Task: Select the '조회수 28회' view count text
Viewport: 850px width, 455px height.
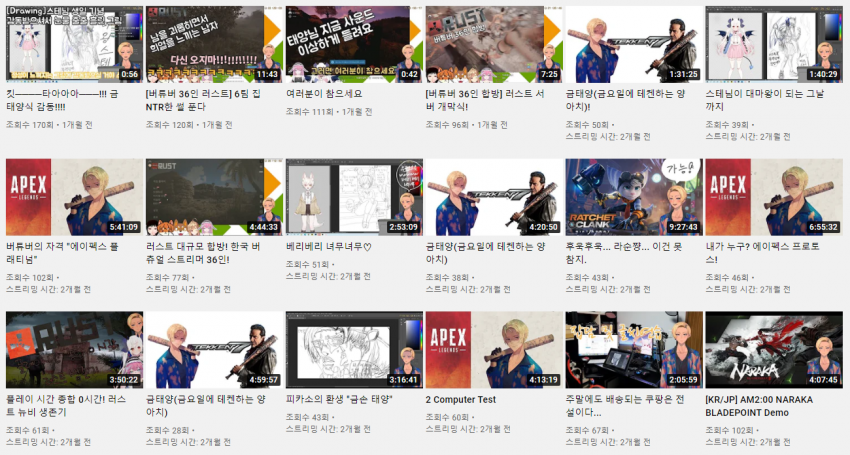Action: coord(168,430)
